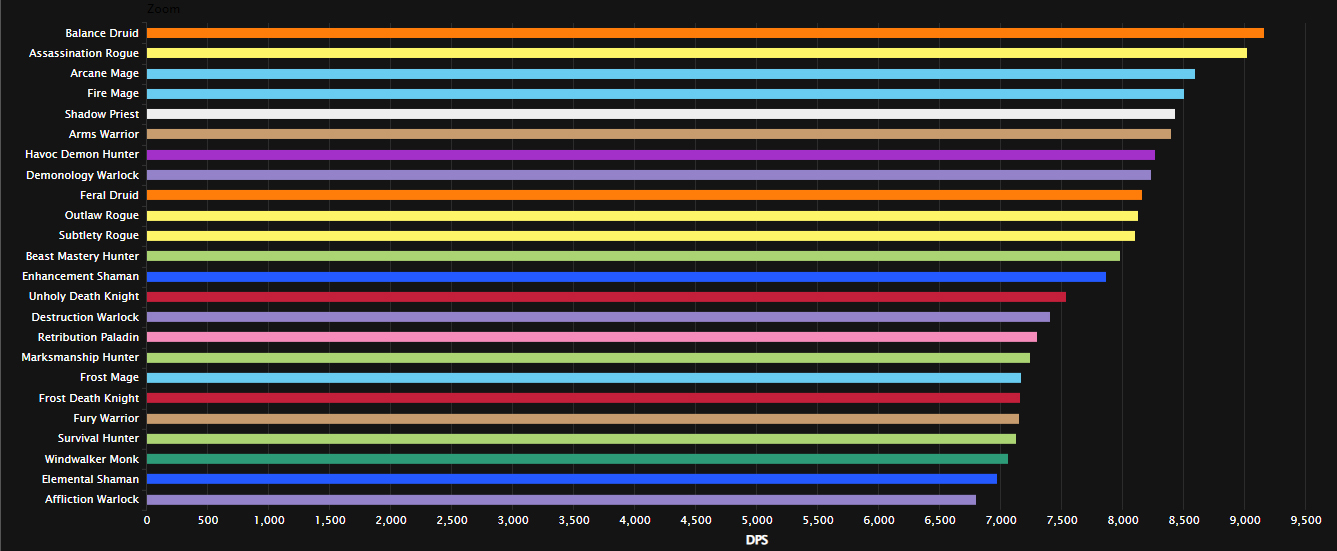Click the Balance Druid bar
The image size is (1337, 551).
[705, 33]
